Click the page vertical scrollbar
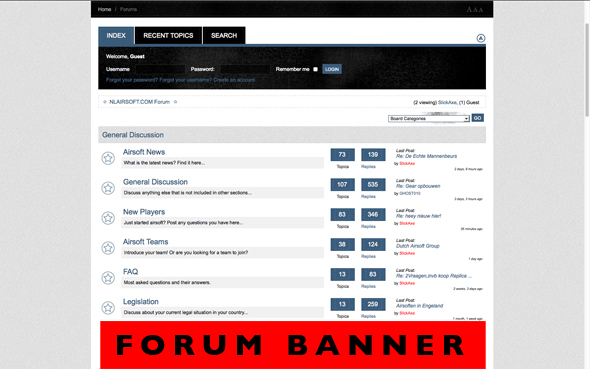Viewport: 590px width, 369px height. (587, 70)
